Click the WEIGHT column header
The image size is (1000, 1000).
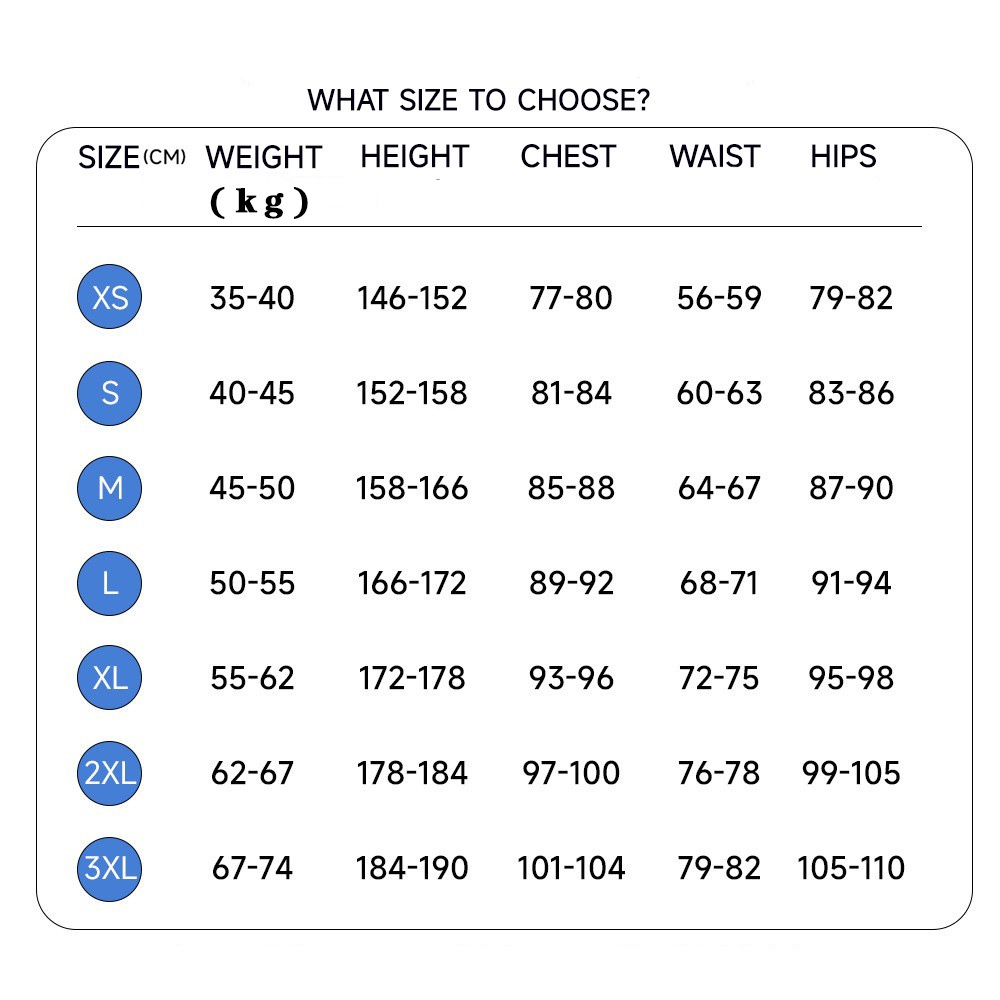(263, 158)
